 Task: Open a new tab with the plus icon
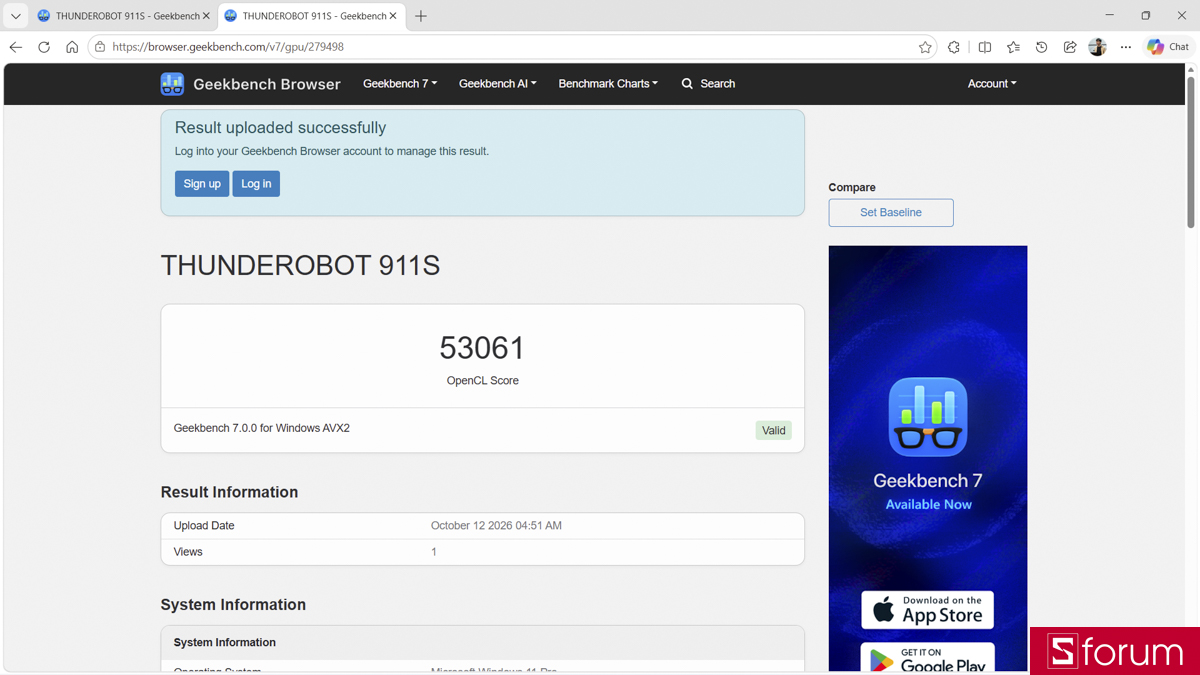coord(421,16)
